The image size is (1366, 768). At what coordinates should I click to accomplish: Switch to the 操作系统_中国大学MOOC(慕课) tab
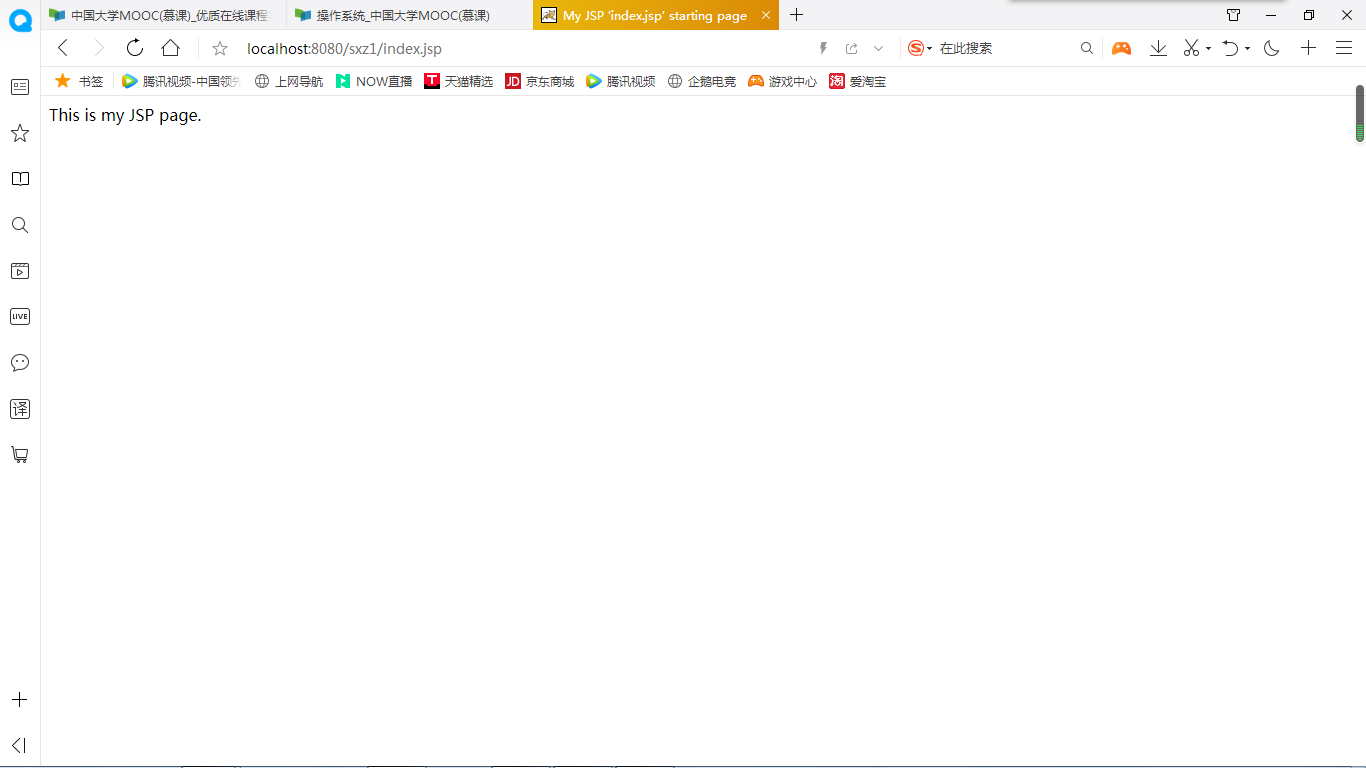(x=409, y=15)
